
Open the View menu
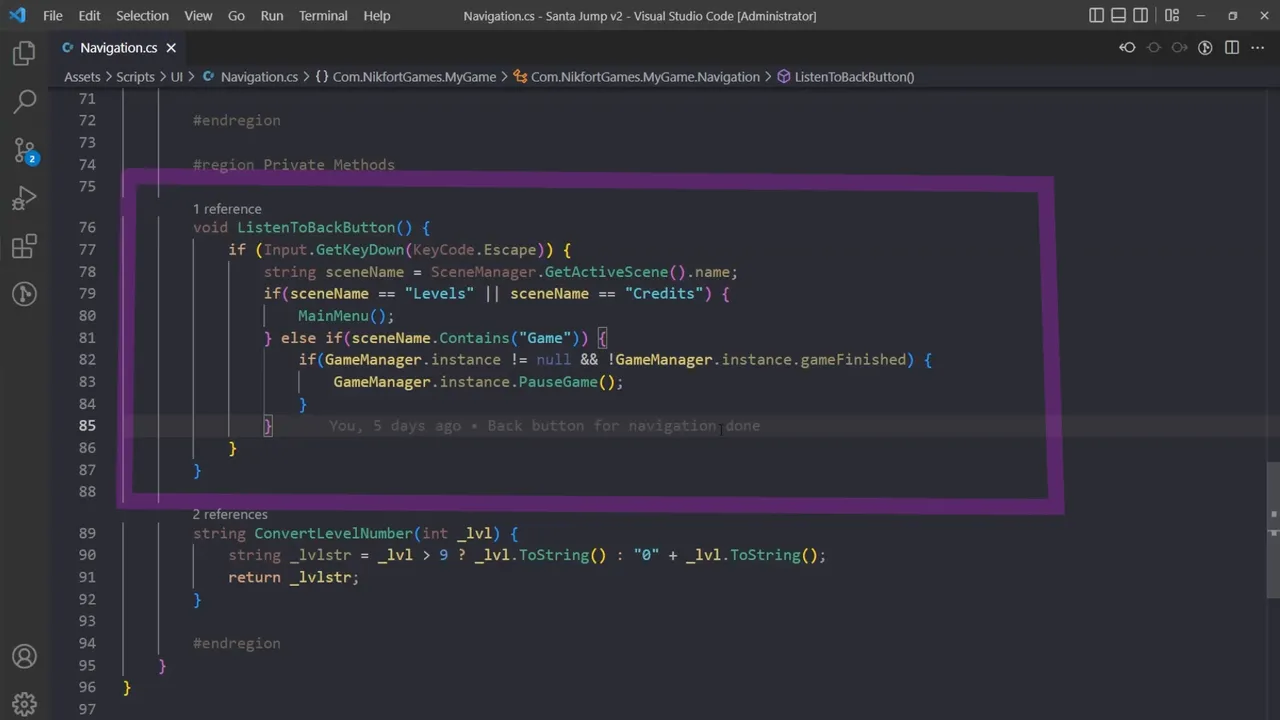pyautogui.click(x=198, y=16)
